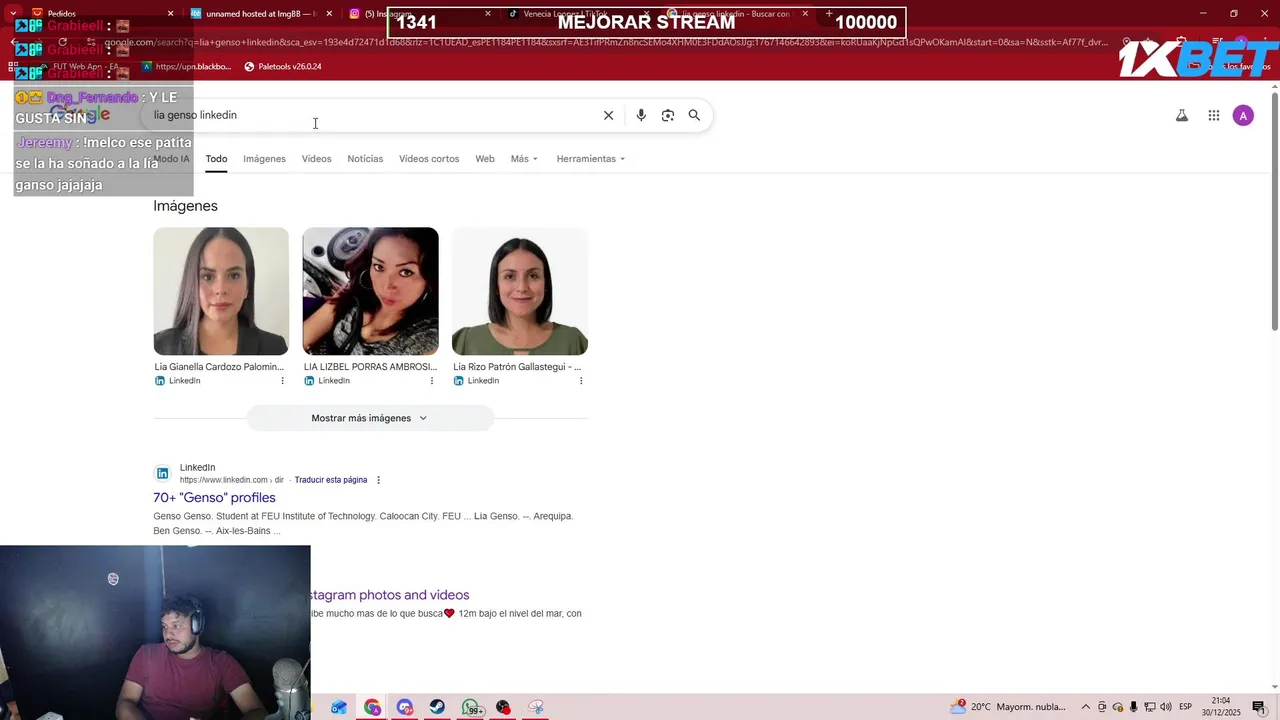Open Paletools v26.0.24 bookmark

click(x=283, y=67)
